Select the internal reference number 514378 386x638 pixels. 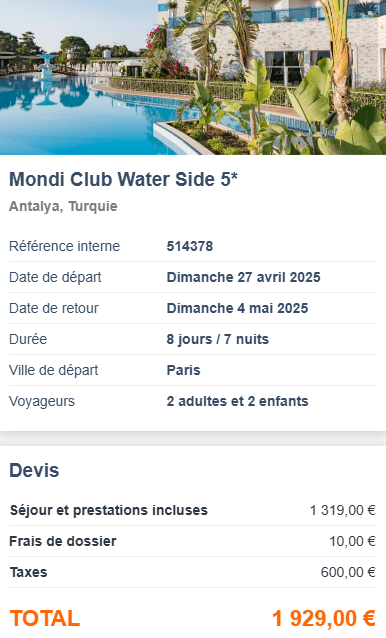(x=190, y=246)
